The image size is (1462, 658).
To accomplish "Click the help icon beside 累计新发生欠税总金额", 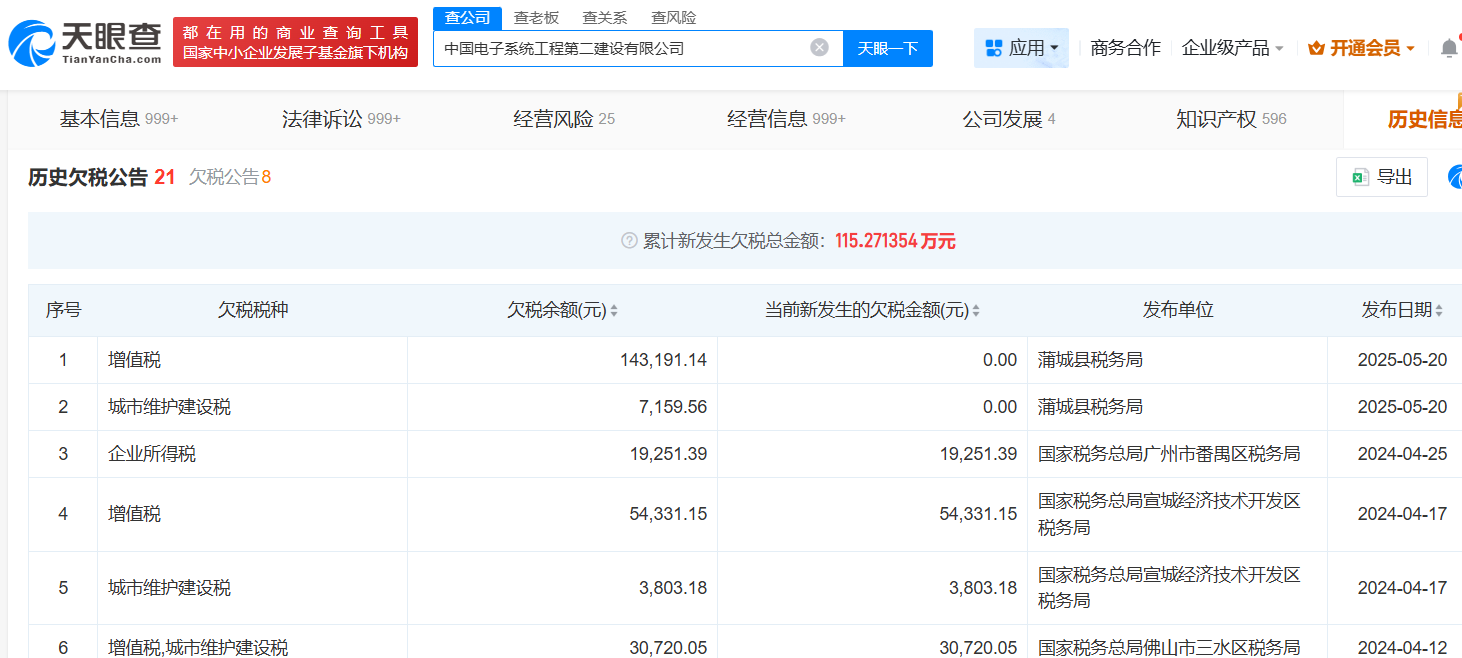I will coord(629,241).
